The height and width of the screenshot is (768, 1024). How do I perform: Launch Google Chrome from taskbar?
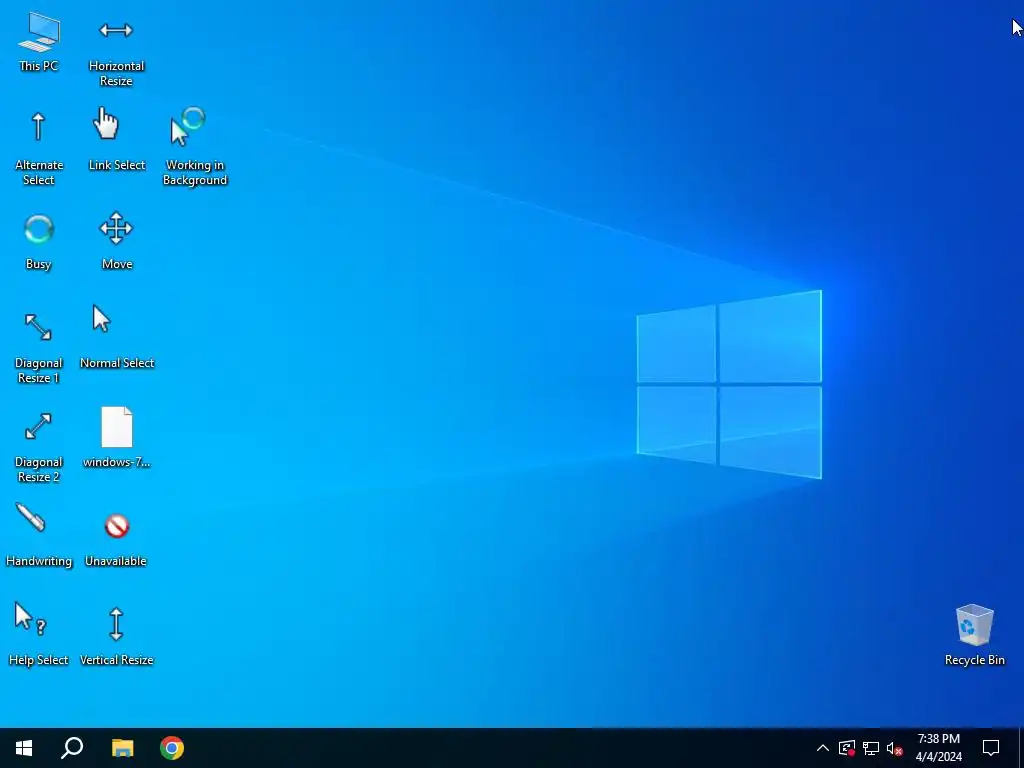(172, 748)
